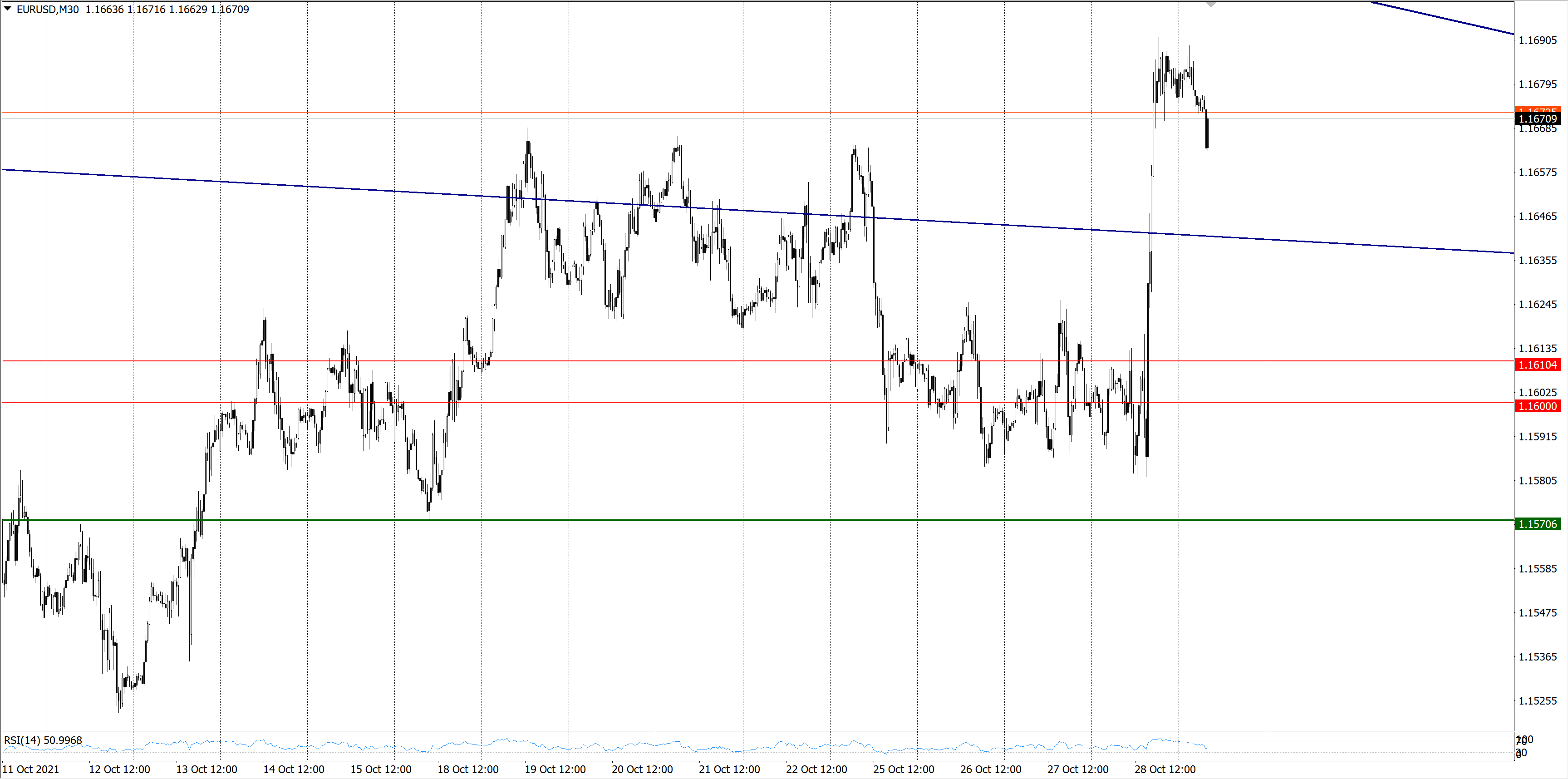Open the EURUSD,M30 chart menu triangle
Viewport: 1568px width, 779px height.
[x=8, y=9]
